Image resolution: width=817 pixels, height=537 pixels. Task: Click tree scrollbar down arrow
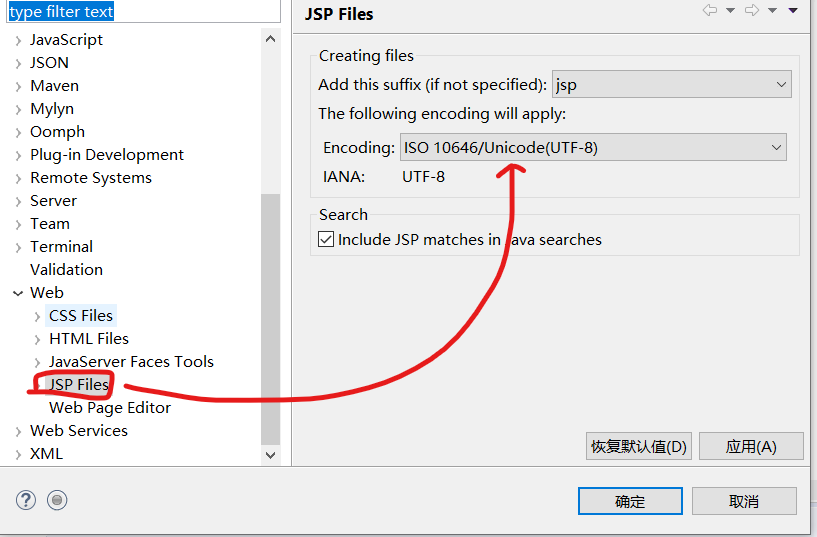click(270, 455)
